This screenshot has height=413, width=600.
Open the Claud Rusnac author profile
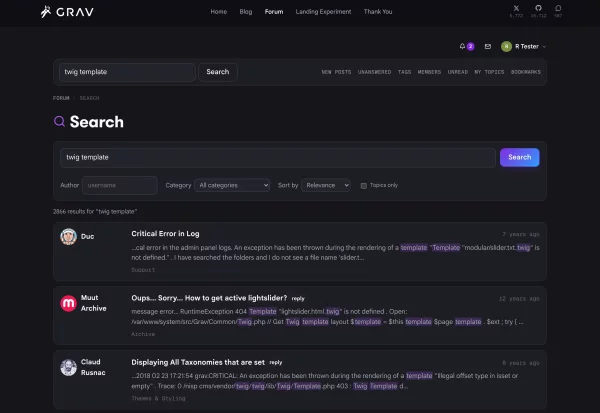point(93,367)
